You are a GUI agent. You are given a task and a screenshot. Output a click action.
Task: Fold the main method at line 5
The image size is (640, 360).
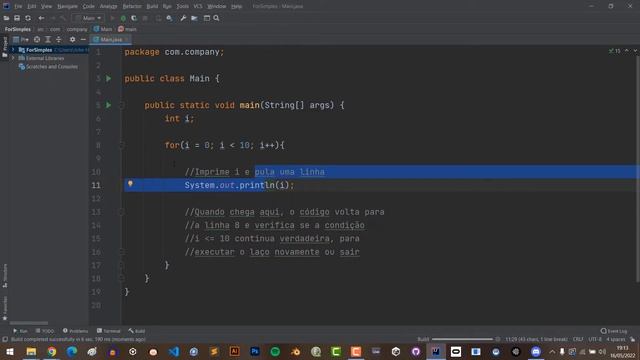pyautogui.click(x=122, y=105)
